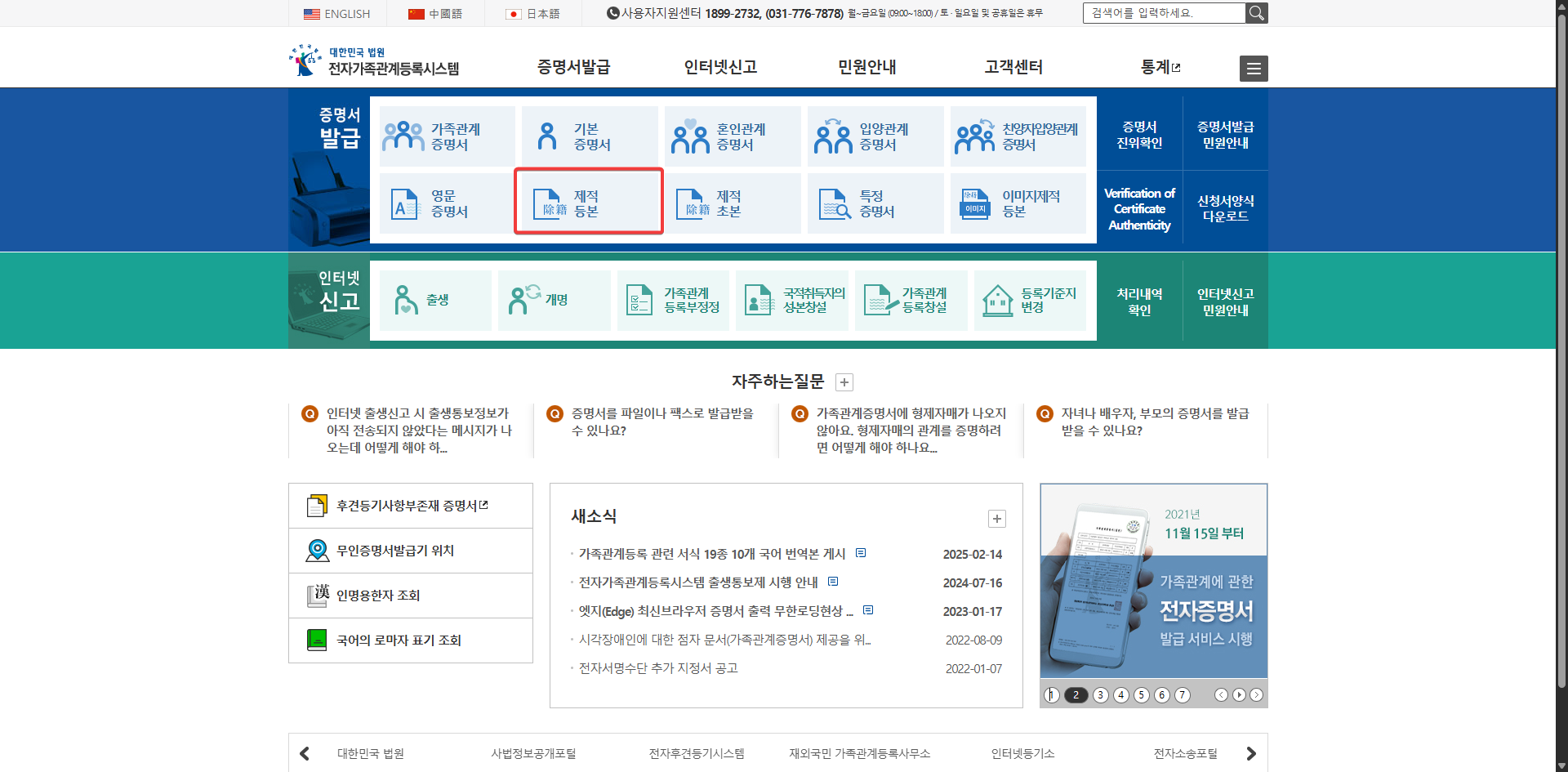Viewport: 1568px width, 772px height.
Task: Open 기본증명서 issuance
Action: (x=589, y=135)
